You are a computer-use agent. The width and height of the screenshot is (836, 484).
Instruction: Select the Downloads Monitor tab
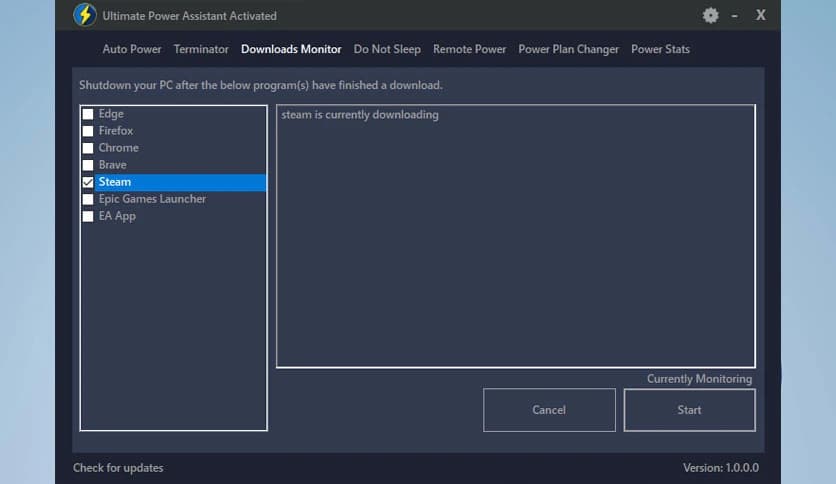[x=291, y=49]
